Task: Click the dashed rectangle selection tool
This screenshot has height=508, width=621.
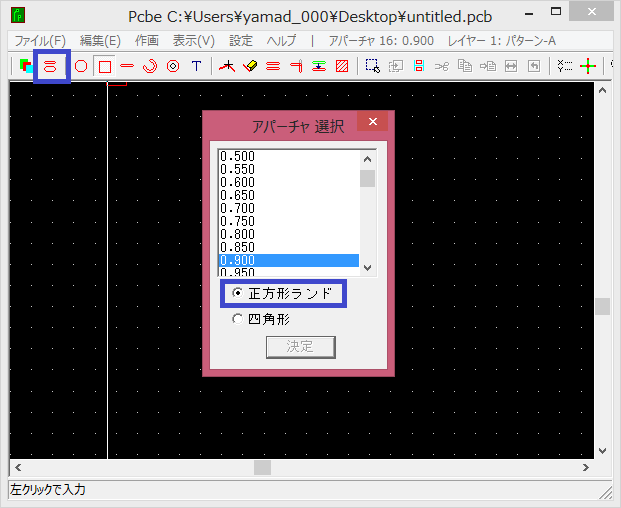Action: 372,67
